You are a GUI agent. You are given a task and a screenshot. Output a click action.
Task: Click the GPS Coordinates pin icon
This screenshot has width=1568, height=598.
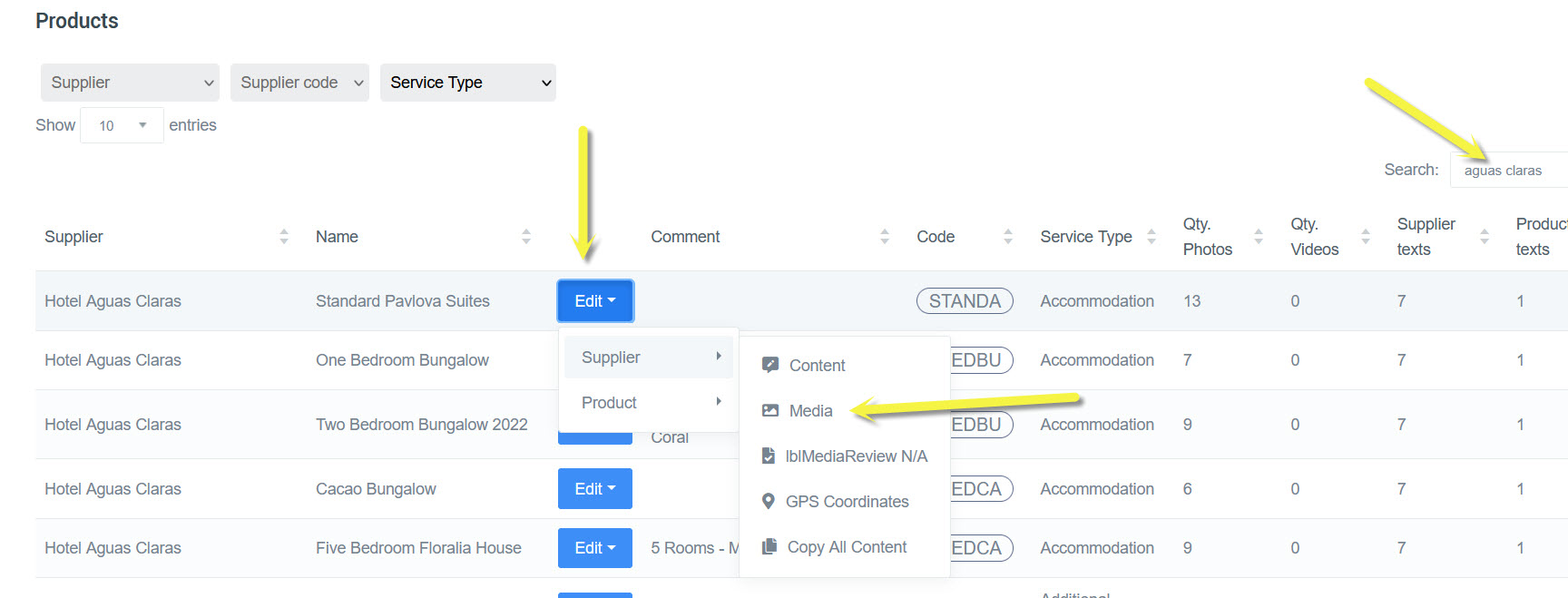(x=769, y=501)
